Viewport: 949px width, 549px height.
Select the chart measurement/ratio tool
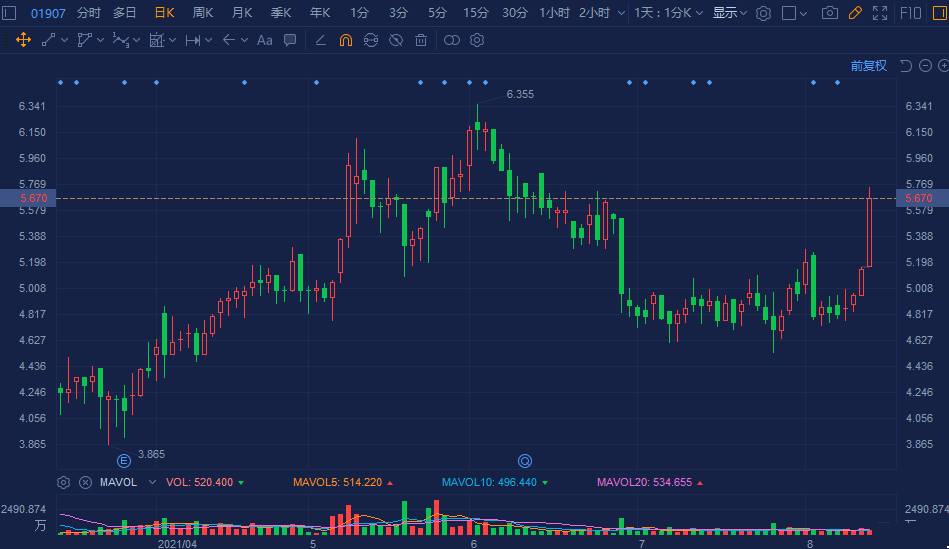(157, 40)
